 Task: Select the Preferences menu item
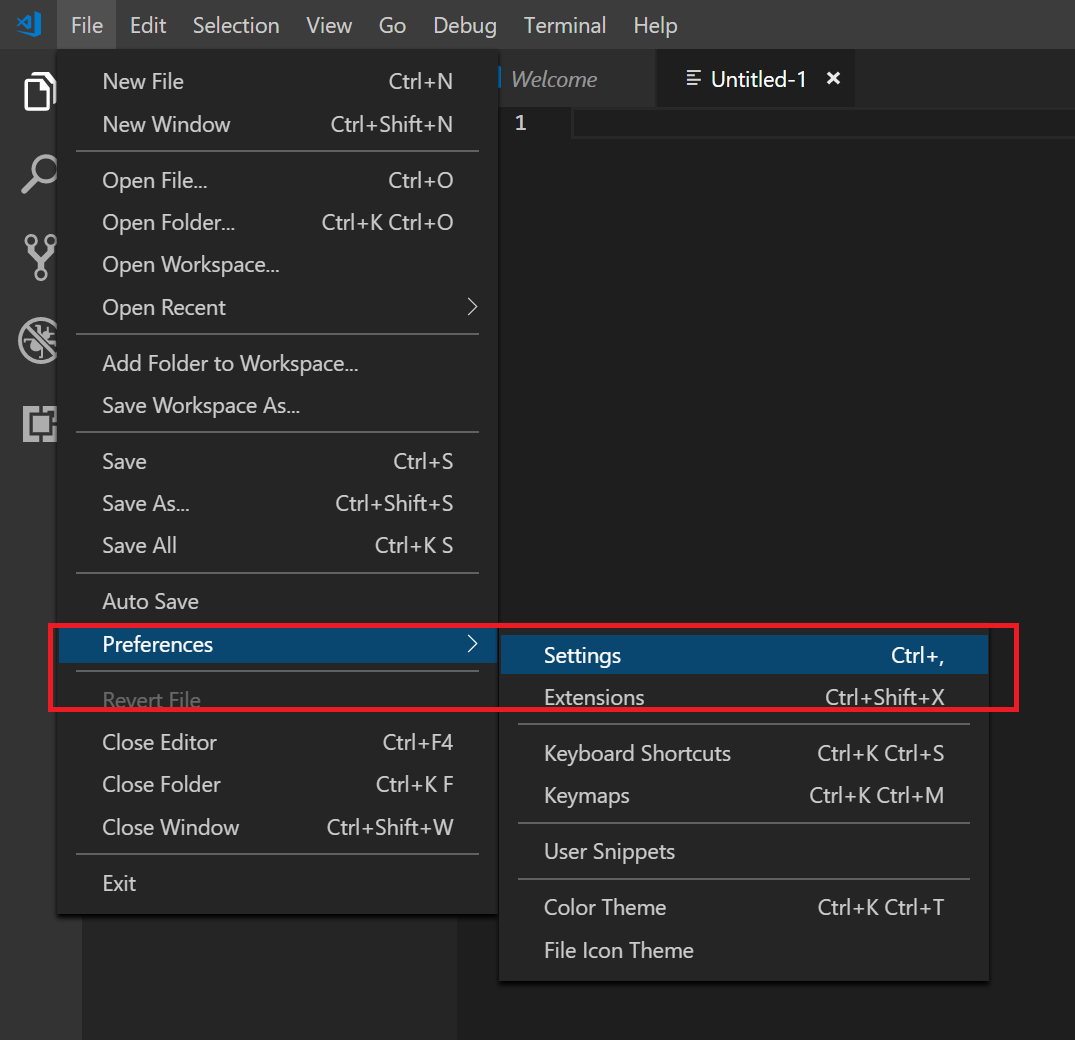278,644
